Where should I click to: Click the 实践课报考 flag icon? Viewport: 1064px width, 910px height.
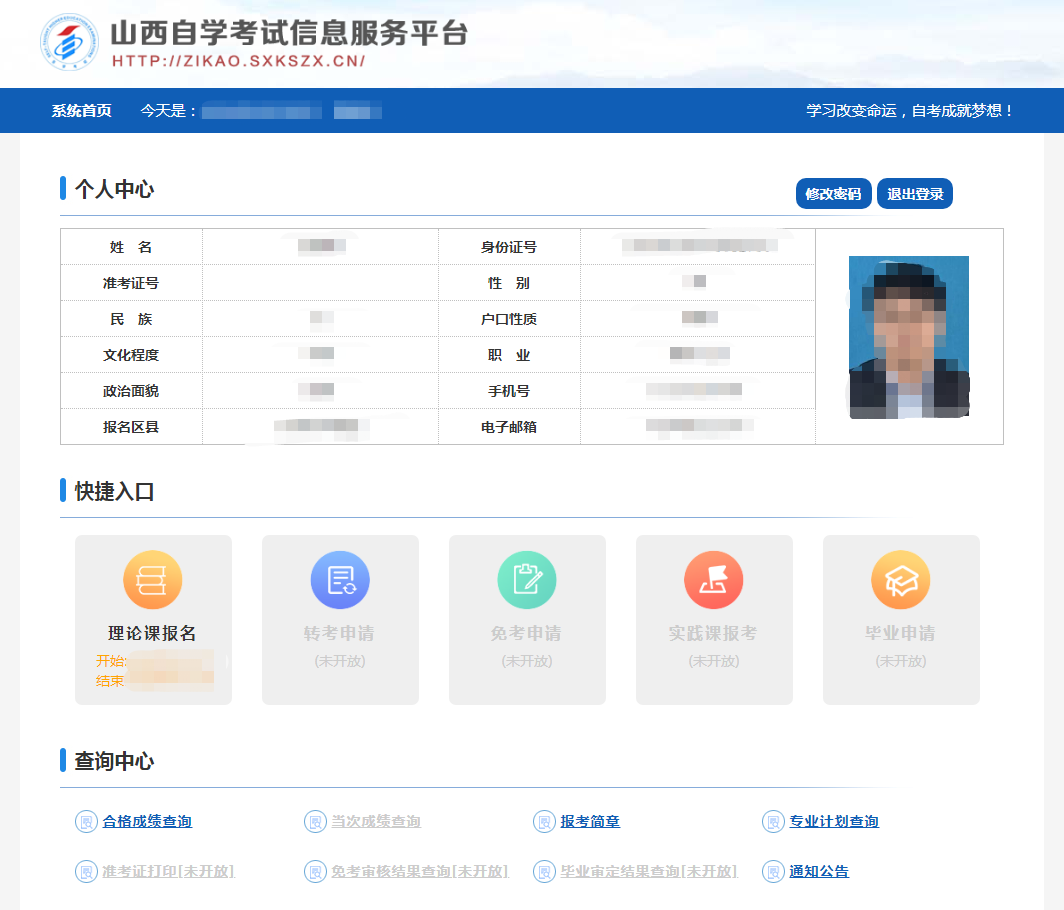[x=714, y=580]
